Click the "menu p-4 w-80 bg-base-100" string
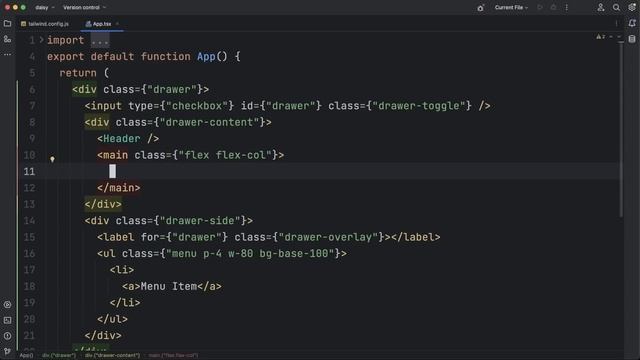The image size is (640, 360). coord(250,253)
